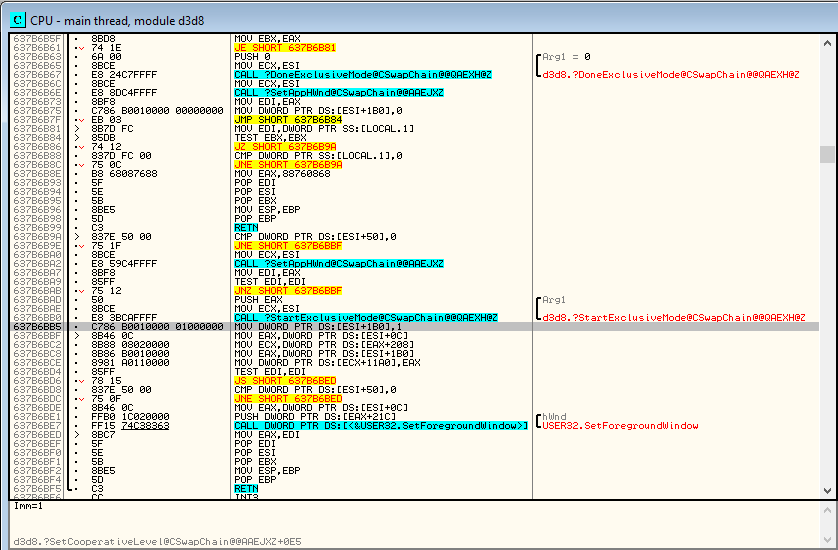
Task: Click hex bytes E8 3BCAFFFF
Action: 124,317
